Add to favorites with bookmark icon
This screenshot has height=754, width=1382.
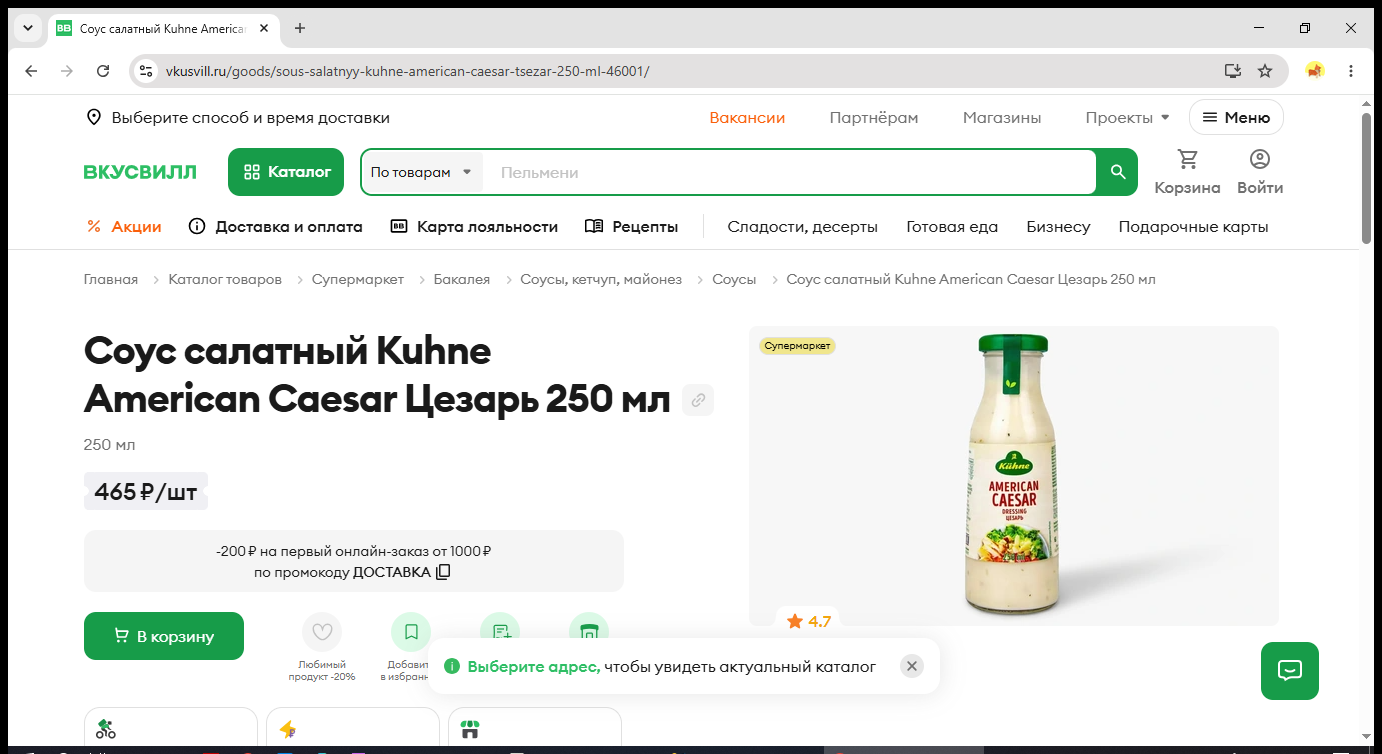[x=411, y=632]
